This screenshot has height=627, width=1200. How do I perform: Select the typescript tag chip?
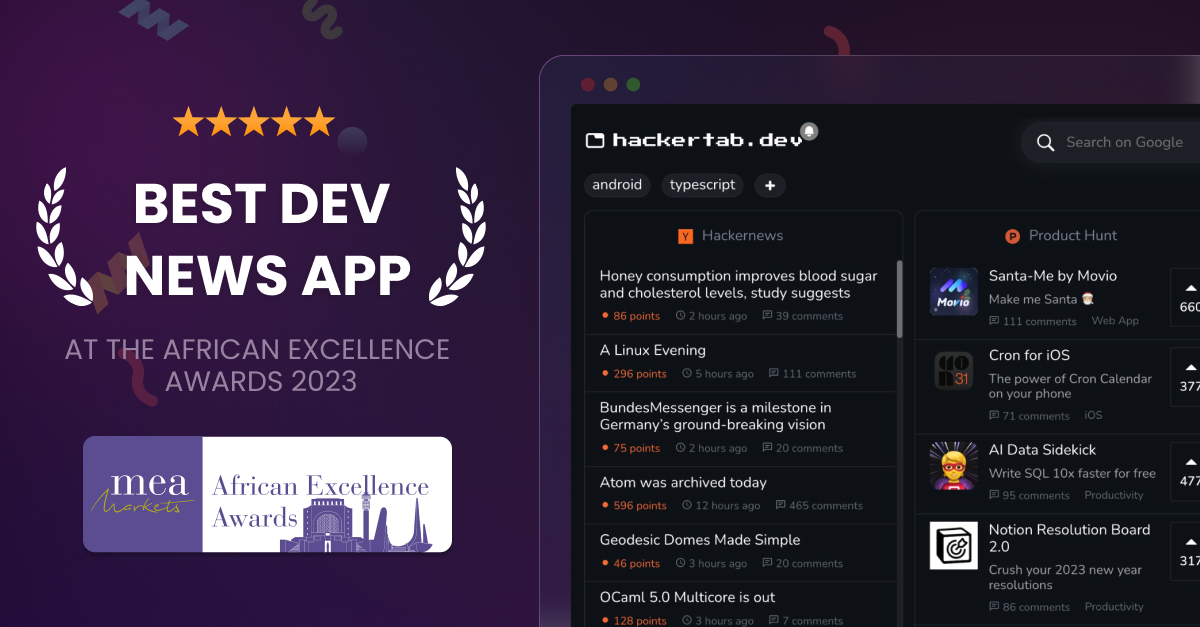click(703, 185)
